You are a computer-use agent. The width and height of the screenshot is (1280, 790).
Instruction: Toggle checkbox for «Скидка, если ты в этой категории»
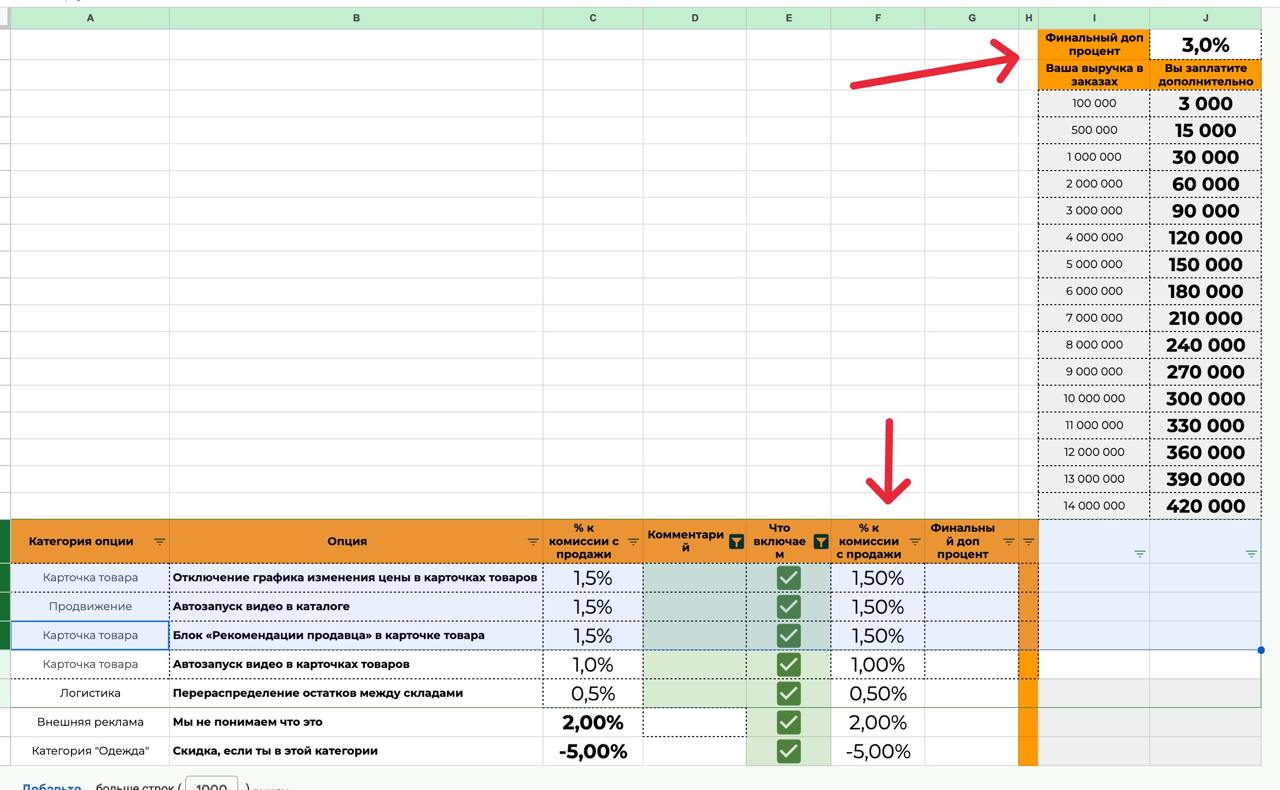pyautogui.click(x=788, y=751)
